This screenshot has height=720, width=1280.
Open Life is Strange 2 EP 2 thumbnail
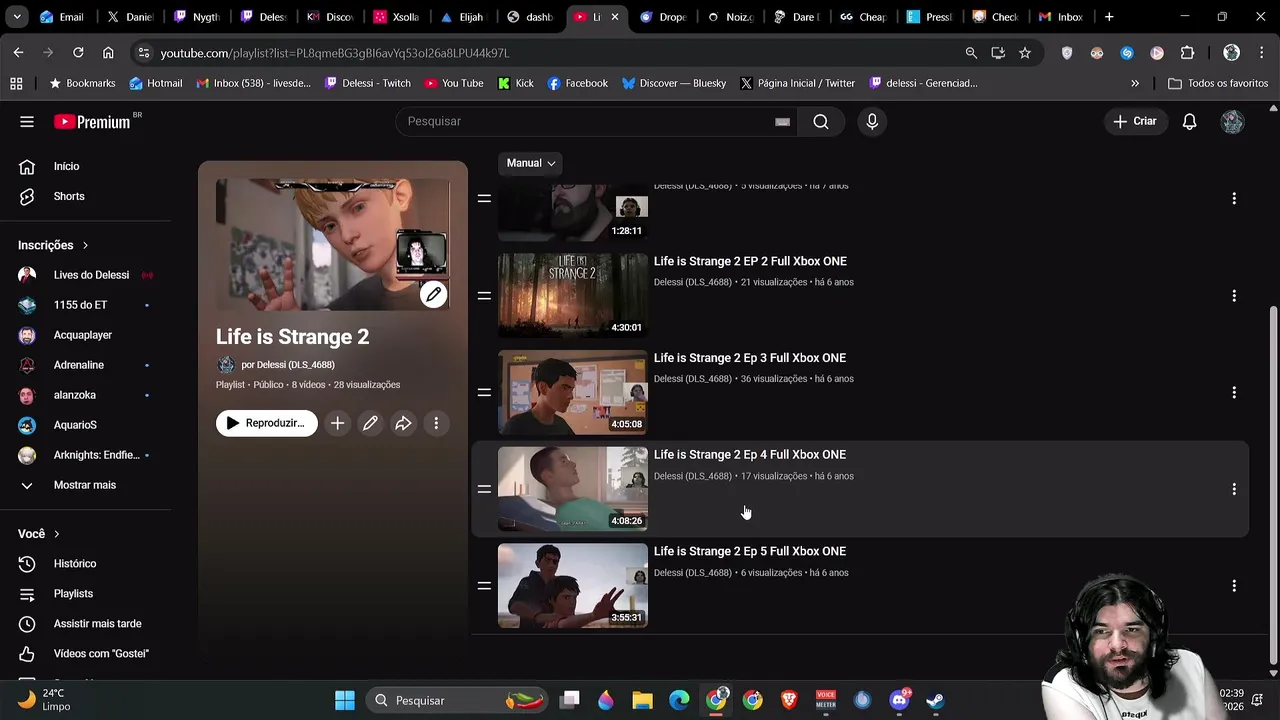[573, 295]
